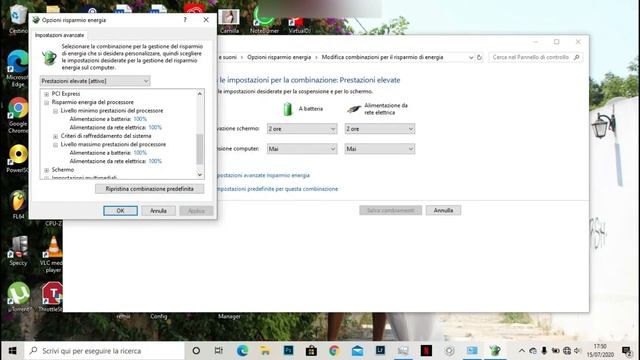Open screen-off dropdown for A batteria
This screenshot has width=640, height=360.
pyautogui.click(x=302, y=129)
